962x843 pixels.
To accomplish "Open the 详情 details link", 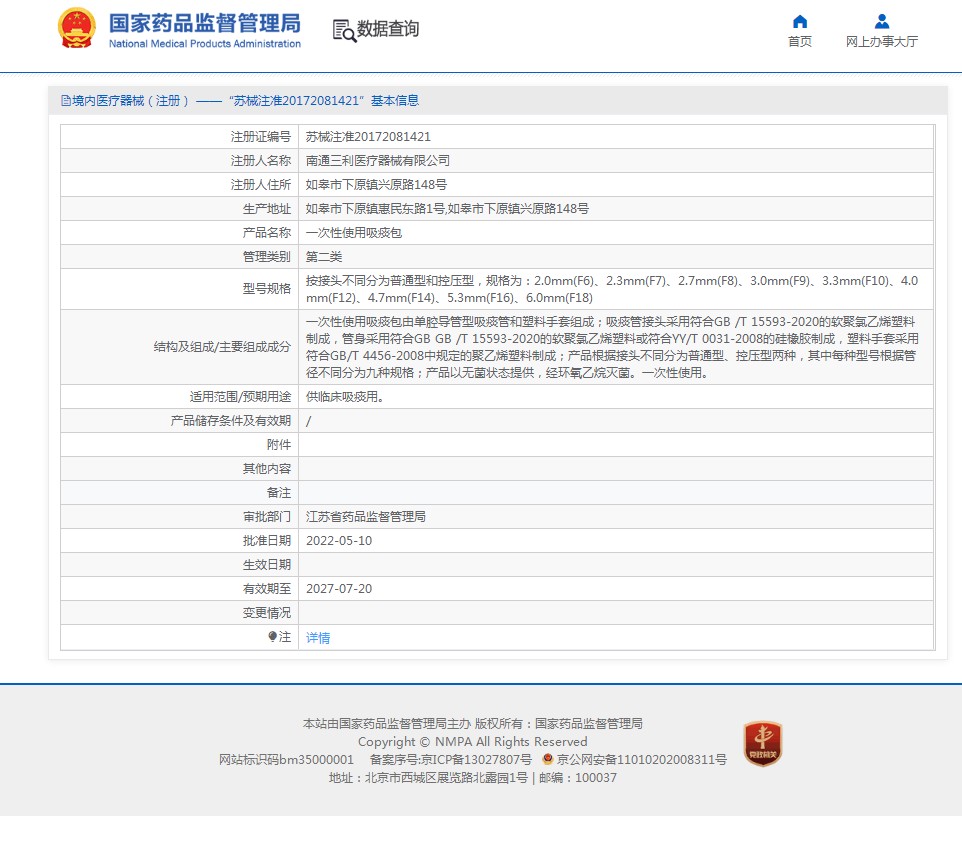I will (318, 637).
